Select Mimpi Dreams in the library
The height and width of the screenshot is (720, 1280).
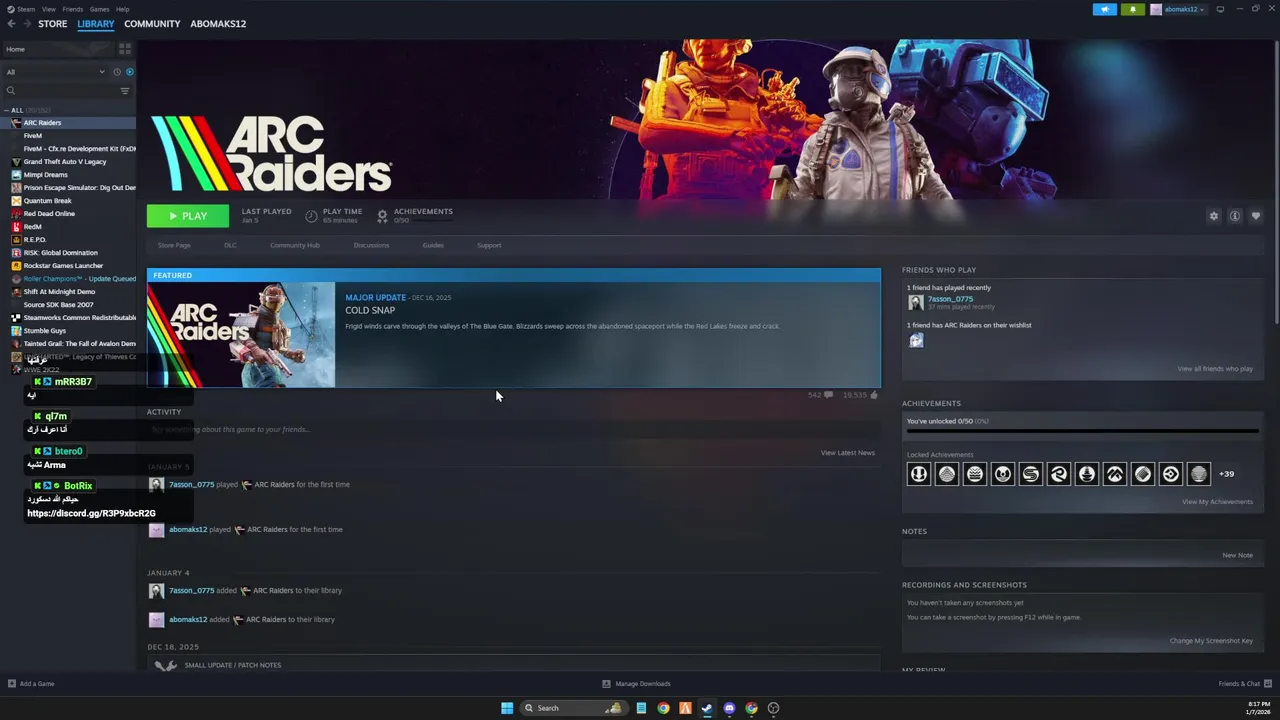pyautogui.click(x=46, y=175)
